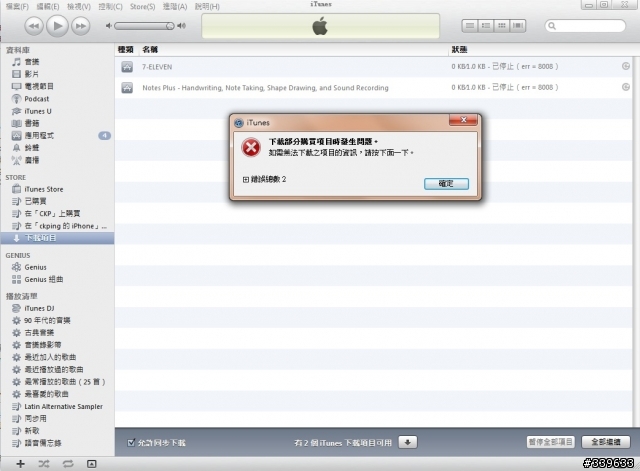Click the Next track button
This screenshot has height=471, width=640.
point(81,26)
